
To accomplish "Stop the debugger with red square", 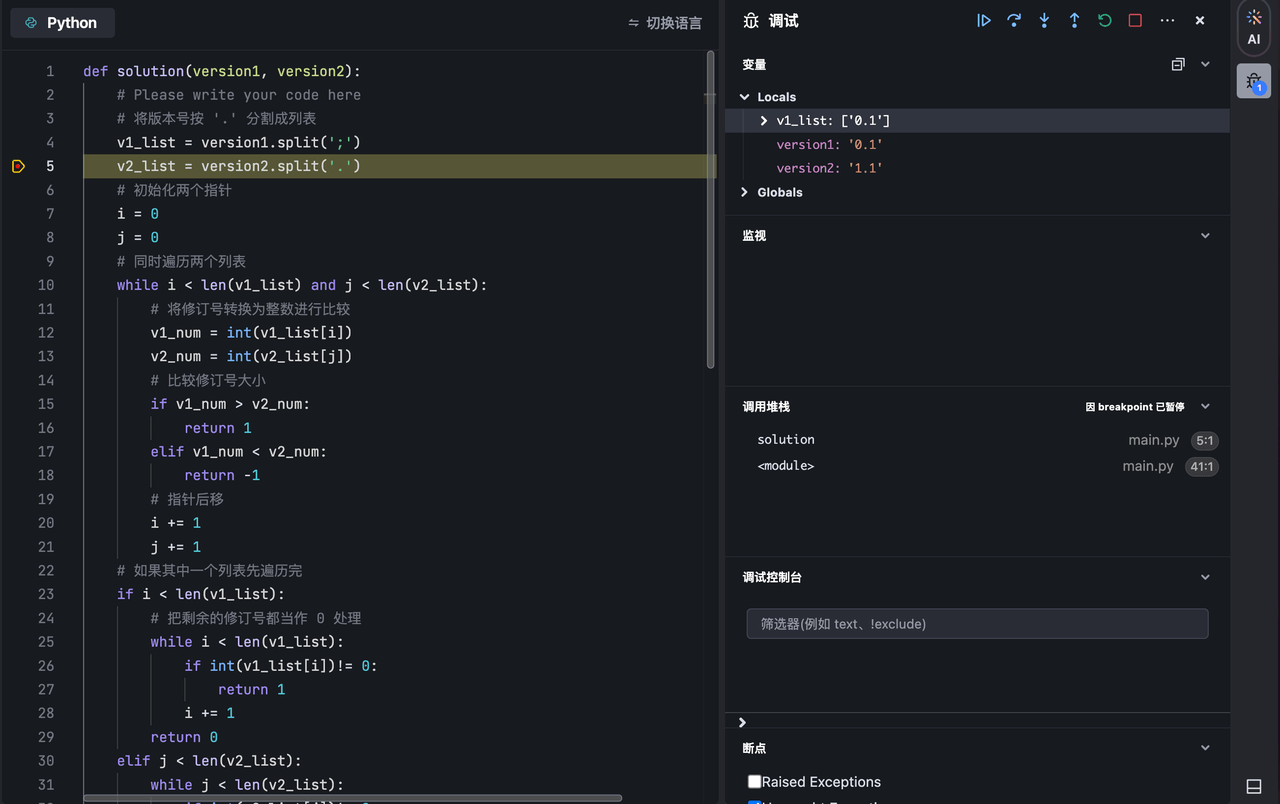I will click(1135, 21).
